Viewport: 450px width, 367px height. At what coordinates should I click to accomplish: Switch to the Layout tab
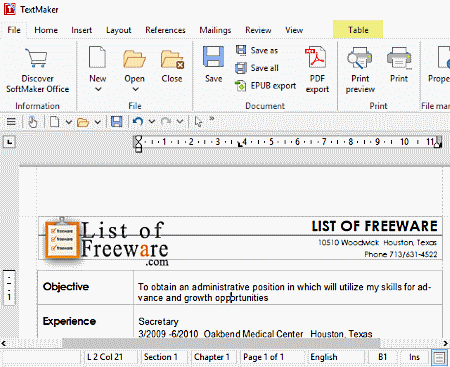point(119,30)
